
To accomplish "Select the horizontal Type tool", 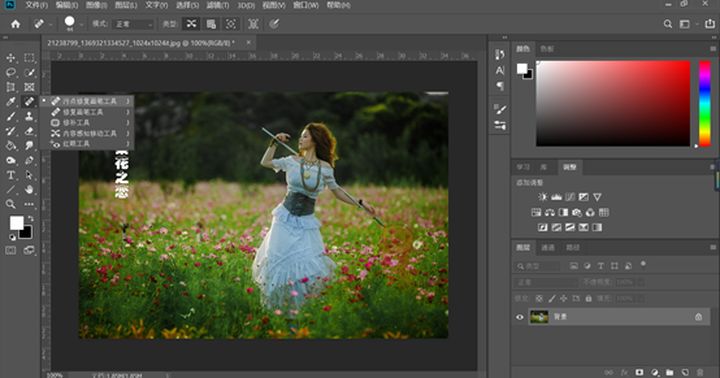I will [11, 175].
